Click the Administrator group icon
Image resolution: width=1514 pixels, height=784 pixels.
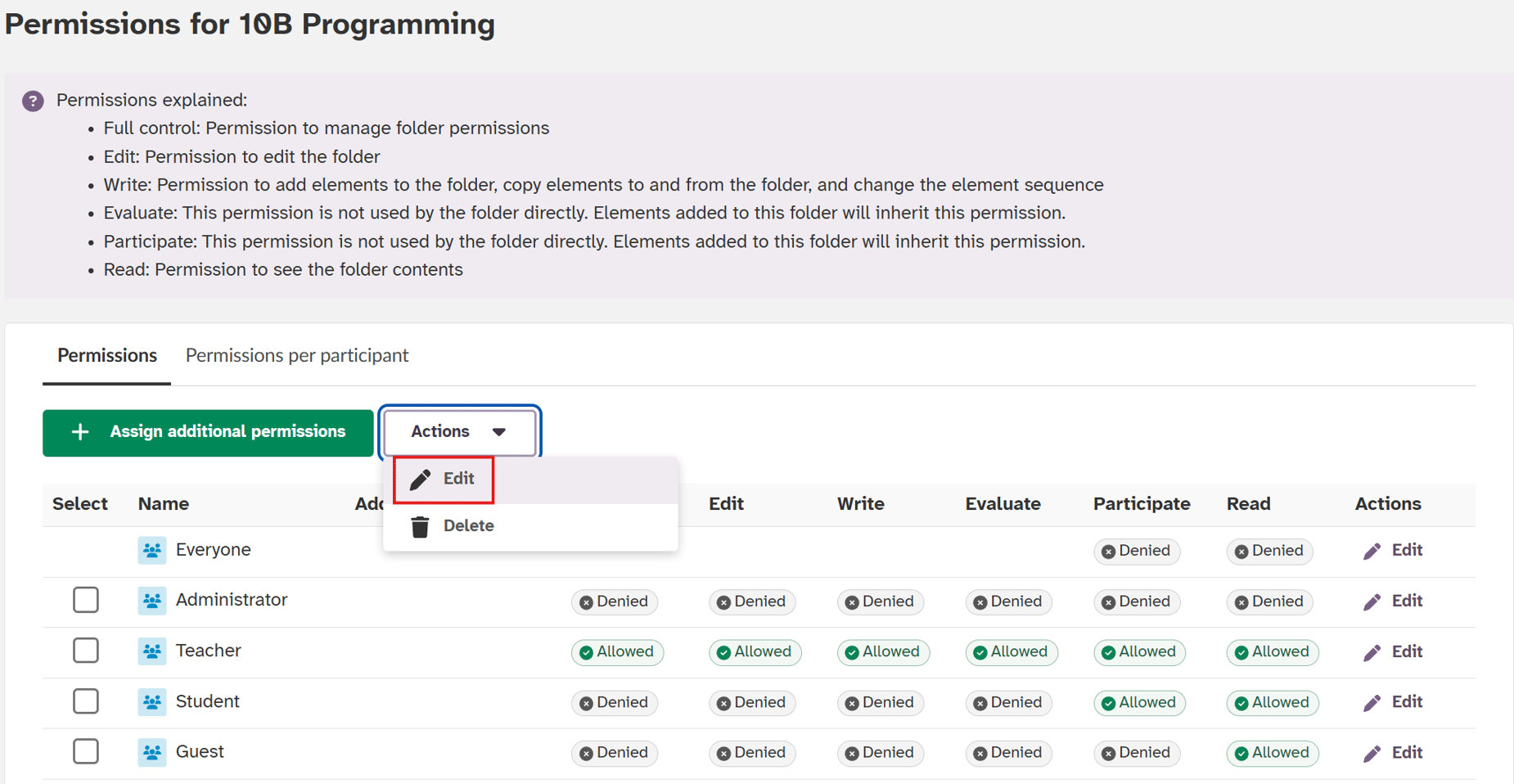pos(152,602)
